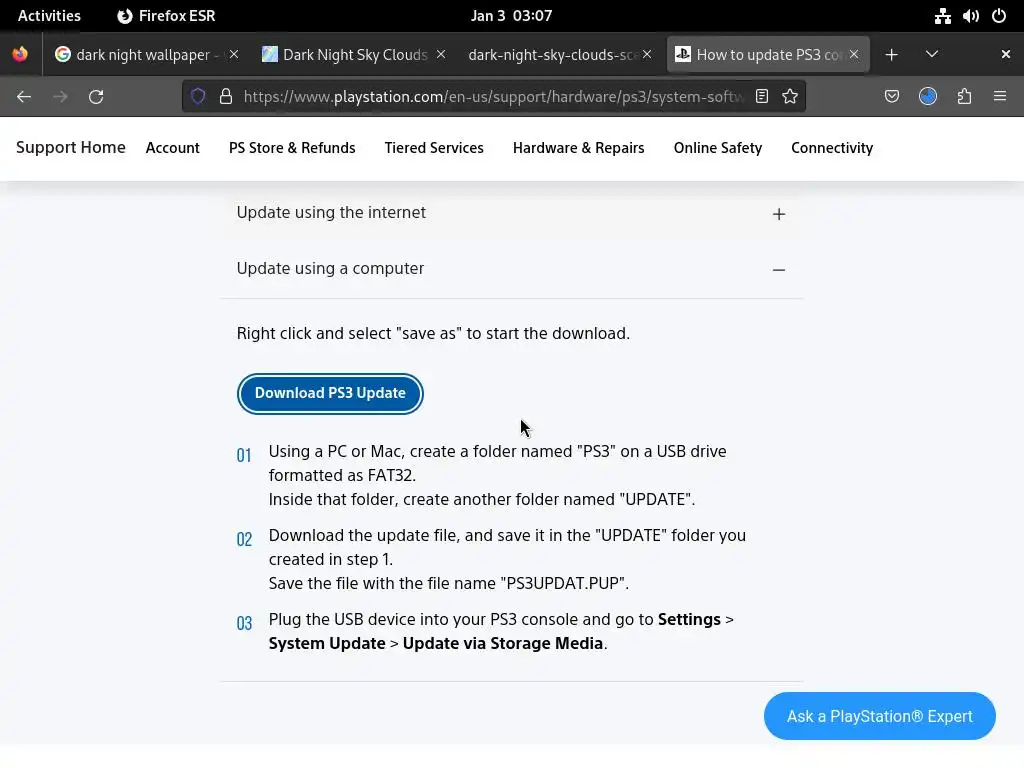Screen dimensions: 1024x768
Task: Open the 'Hardware & Repairs' menu item
Action: [x=578, y=148]
